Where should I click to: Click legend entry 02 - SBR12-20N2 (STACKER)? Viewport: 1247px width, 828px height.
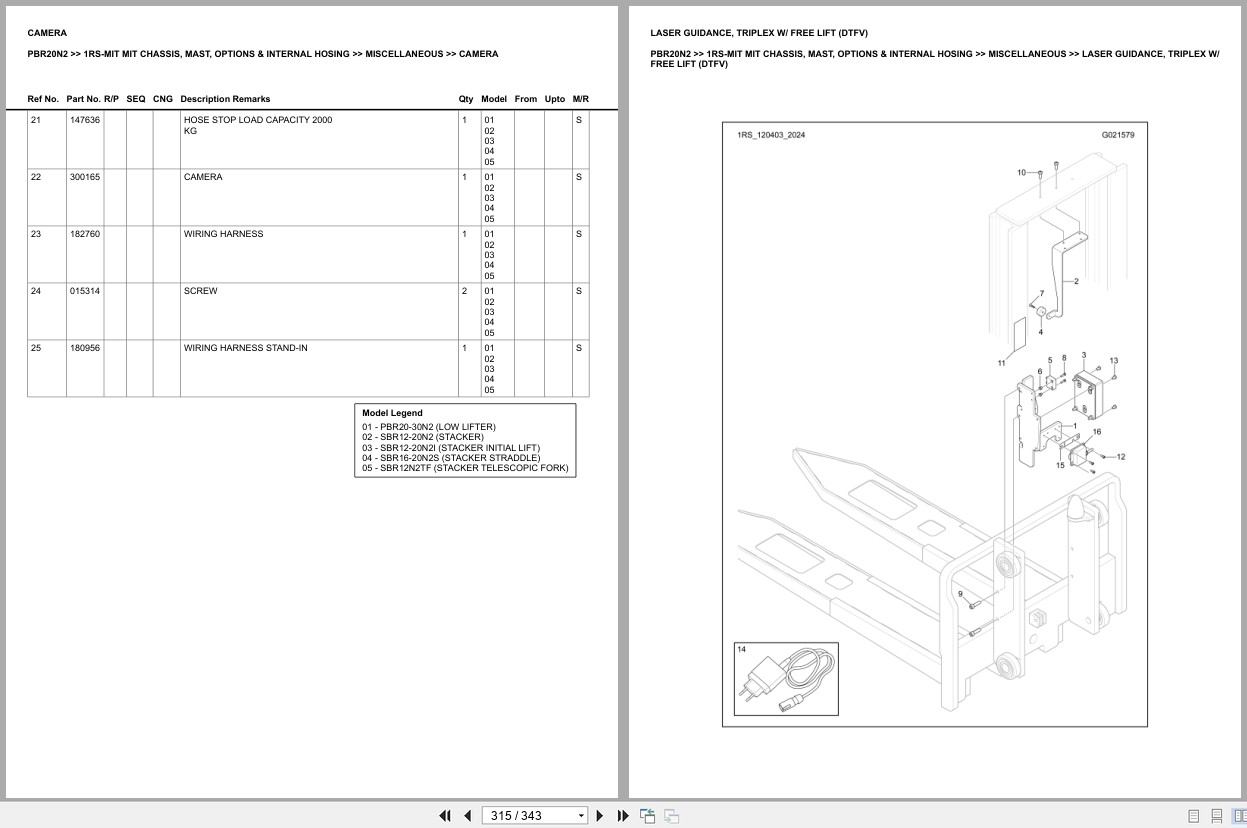click(423, 437)
